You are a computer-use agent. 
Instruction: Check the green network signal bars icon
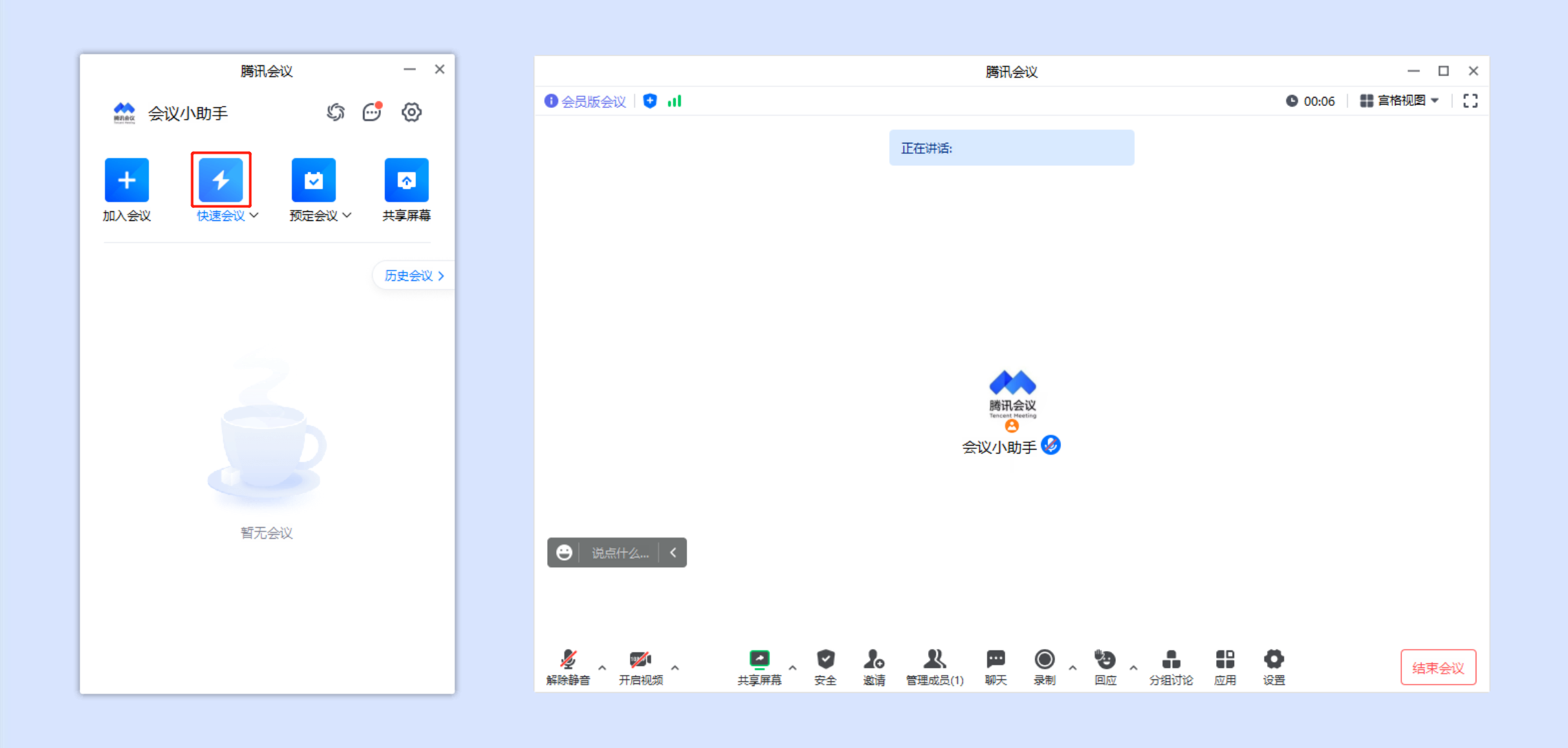(674, 101)
